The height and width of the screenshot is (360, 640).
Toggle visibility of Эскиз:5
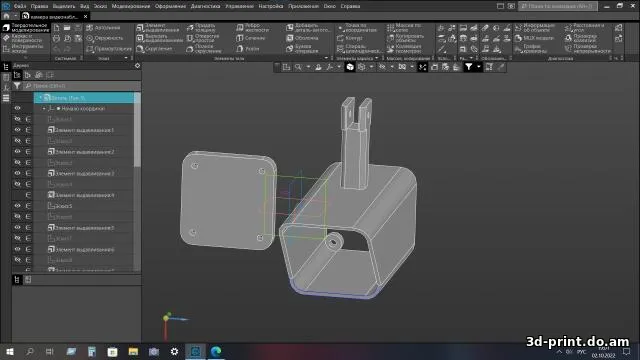(x=18, y=206)
